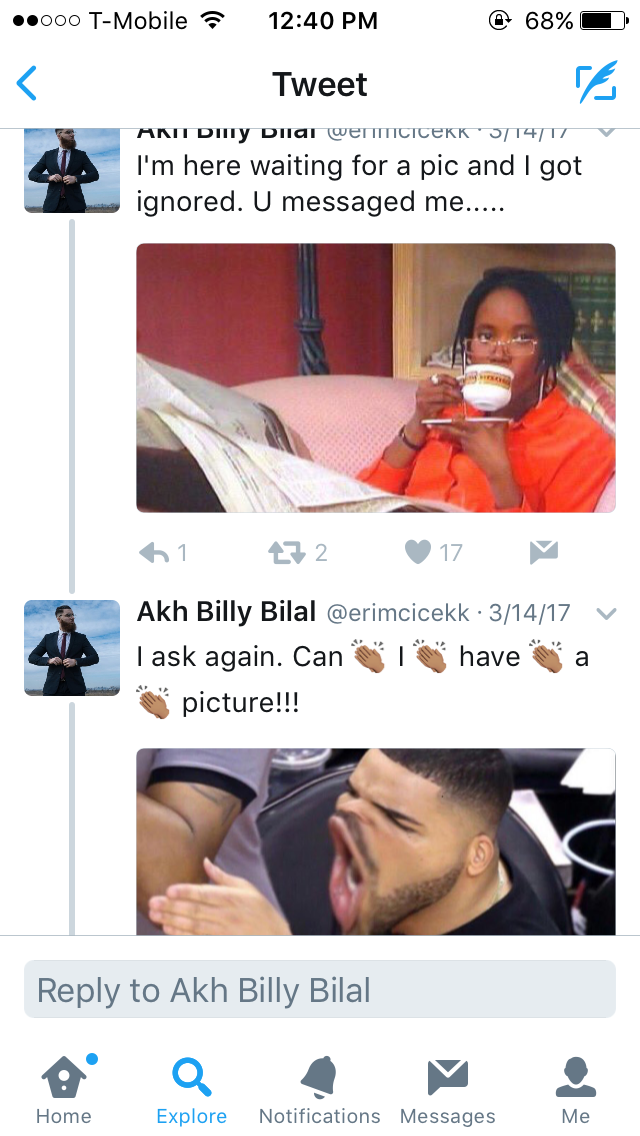The image size is (640, 1136).
Task: Share the tea tweet via direct message icon
Action: [544, 553]
